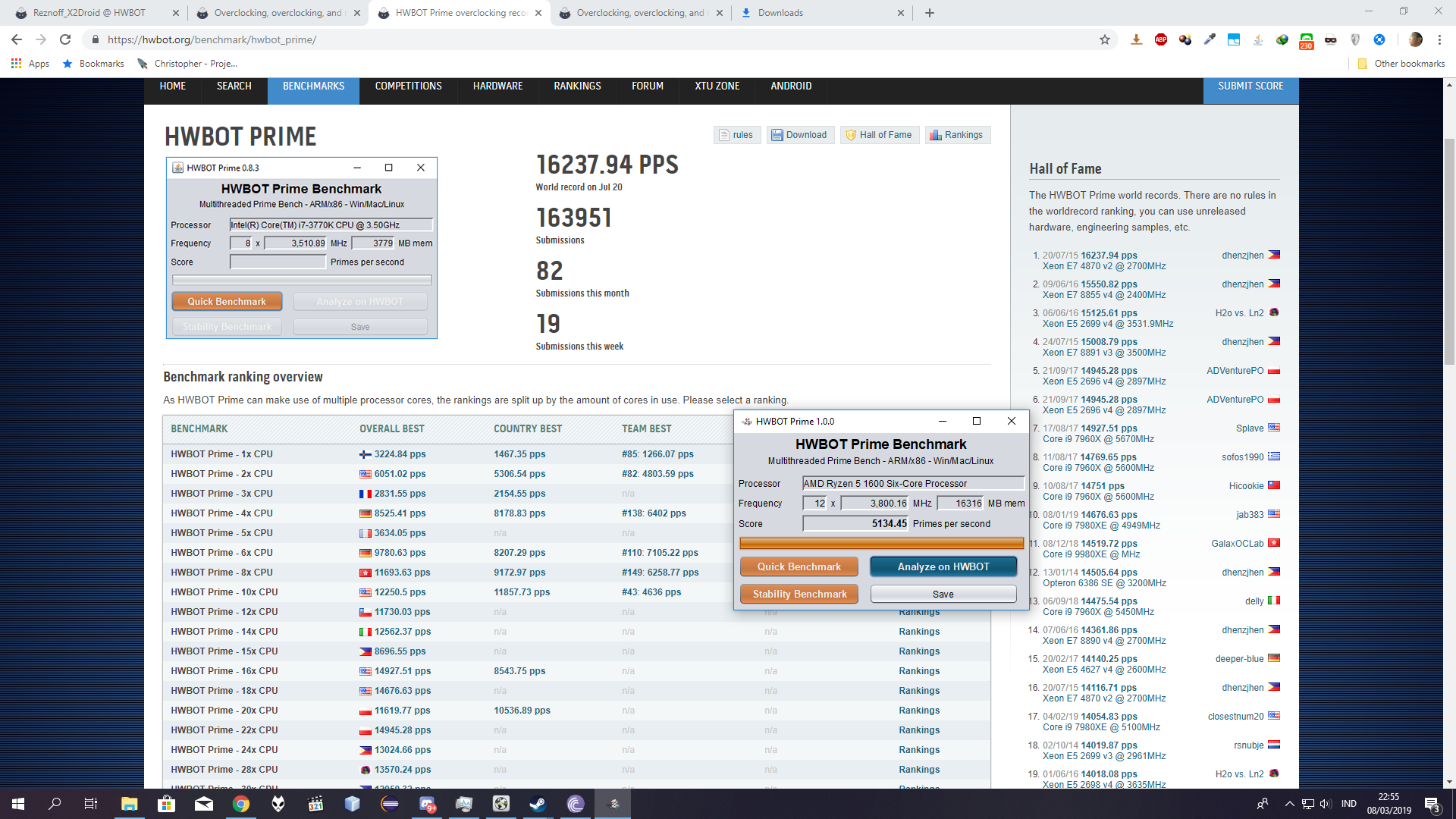
Task: Open foobar2000 from the taskbar
Action: pyautogui.click(x=278, y=804)
